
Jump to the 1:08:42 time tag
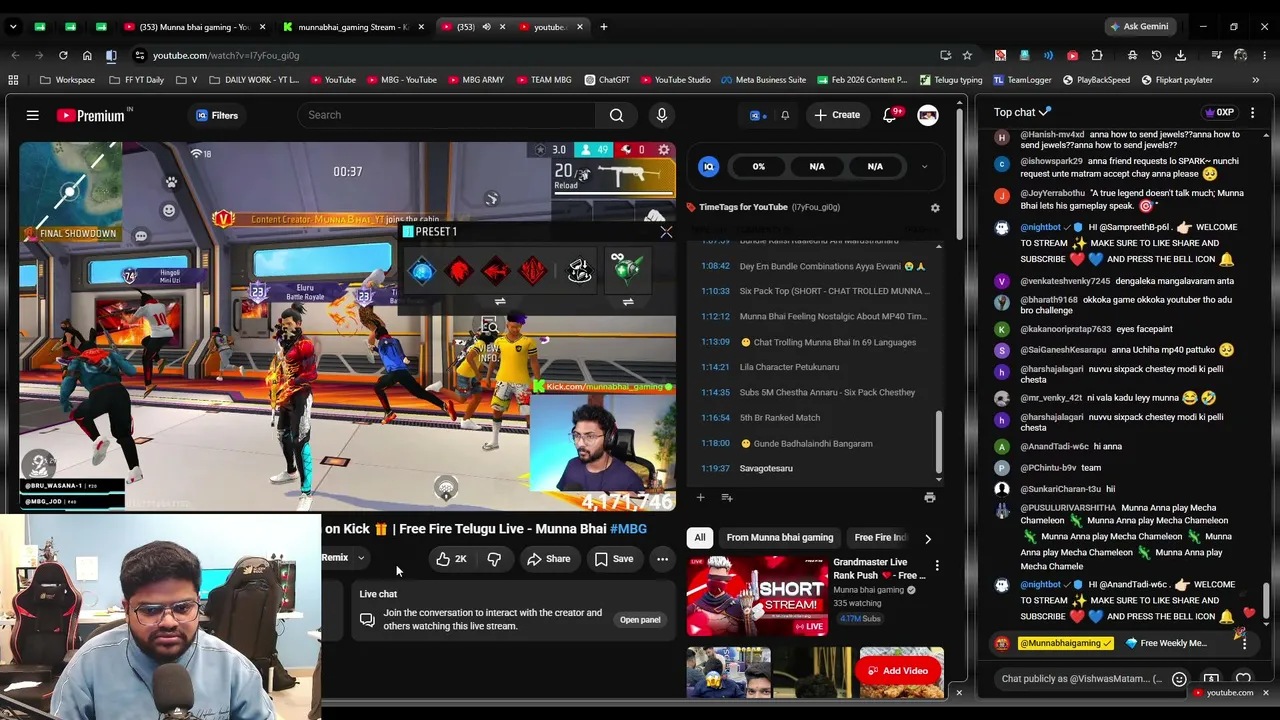pyautogui.click(x=715, y=266)
